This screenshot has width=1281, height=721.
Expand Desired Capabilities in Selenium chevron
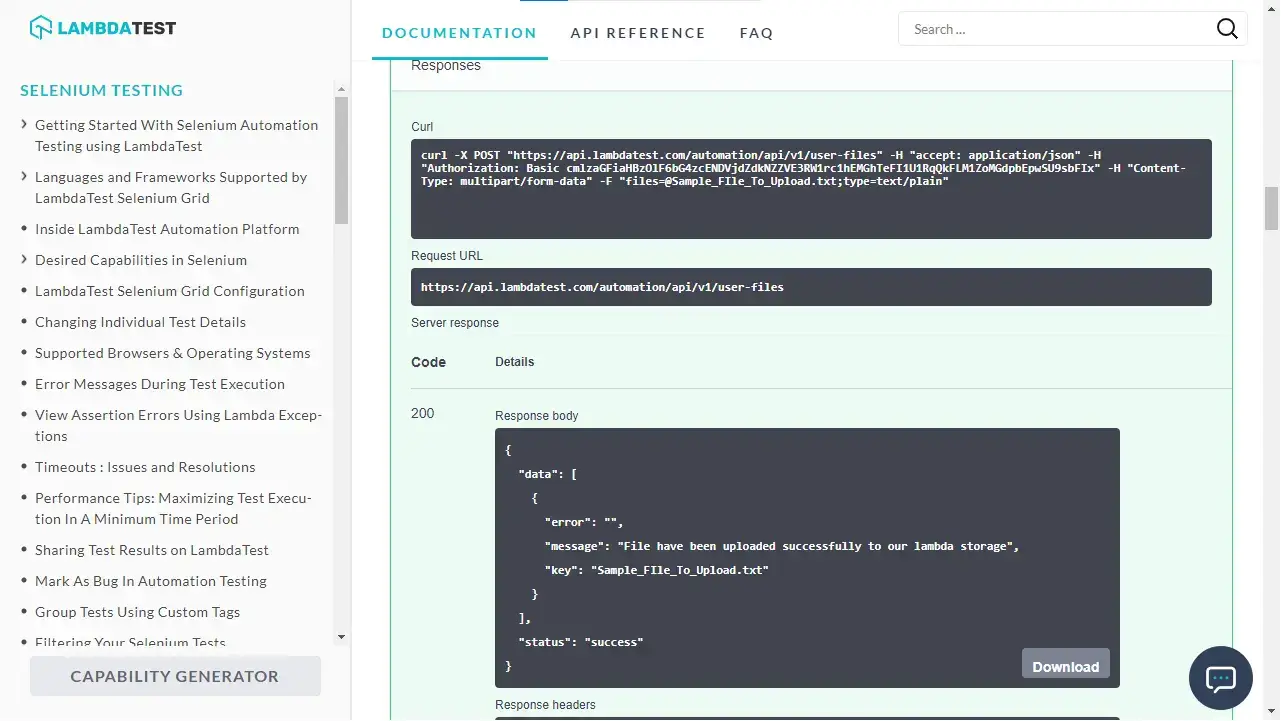click(24, 260)
